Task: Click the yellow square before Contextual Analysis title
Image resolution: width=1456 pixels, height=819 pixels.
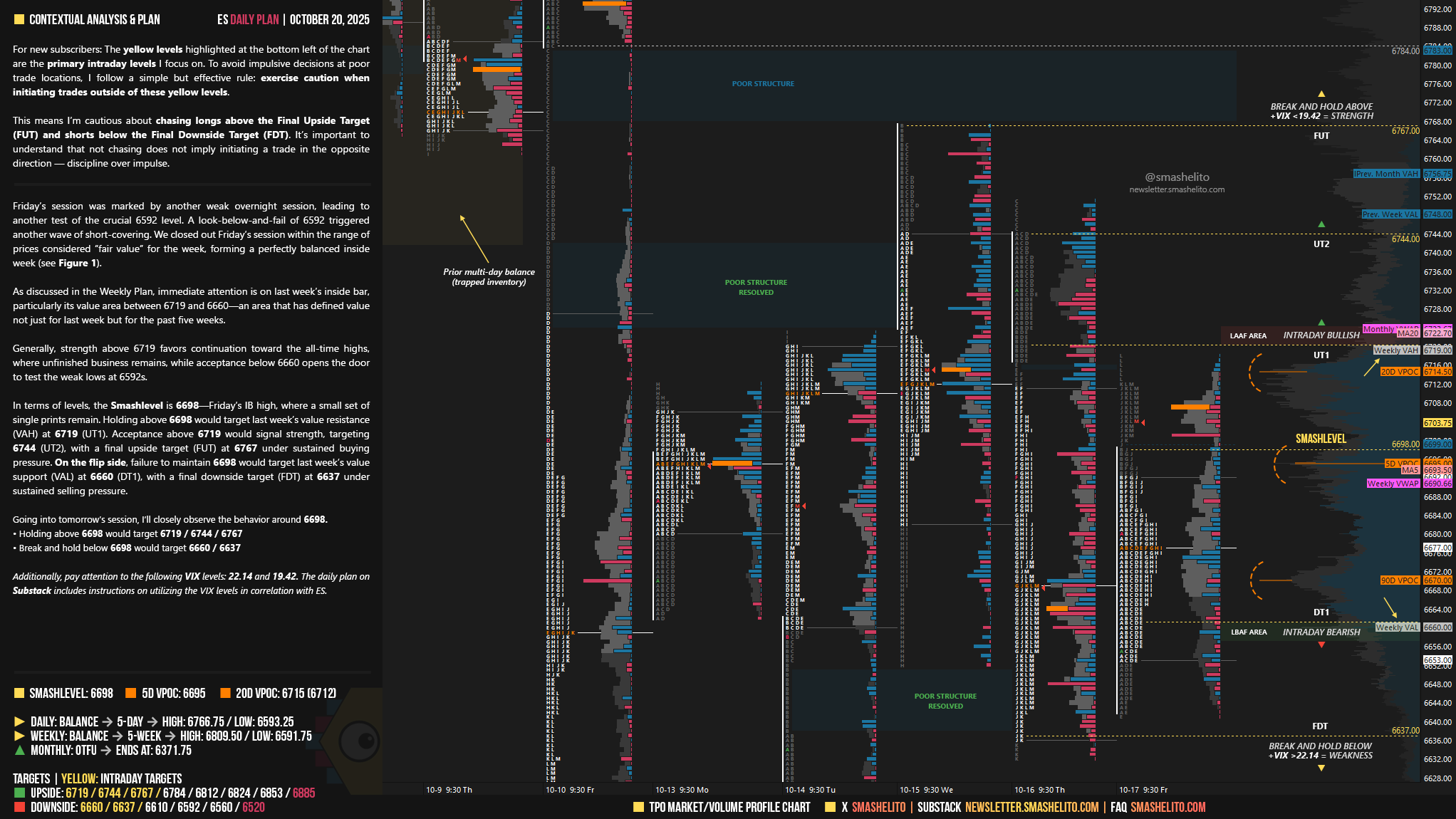Action: (19, 19)
